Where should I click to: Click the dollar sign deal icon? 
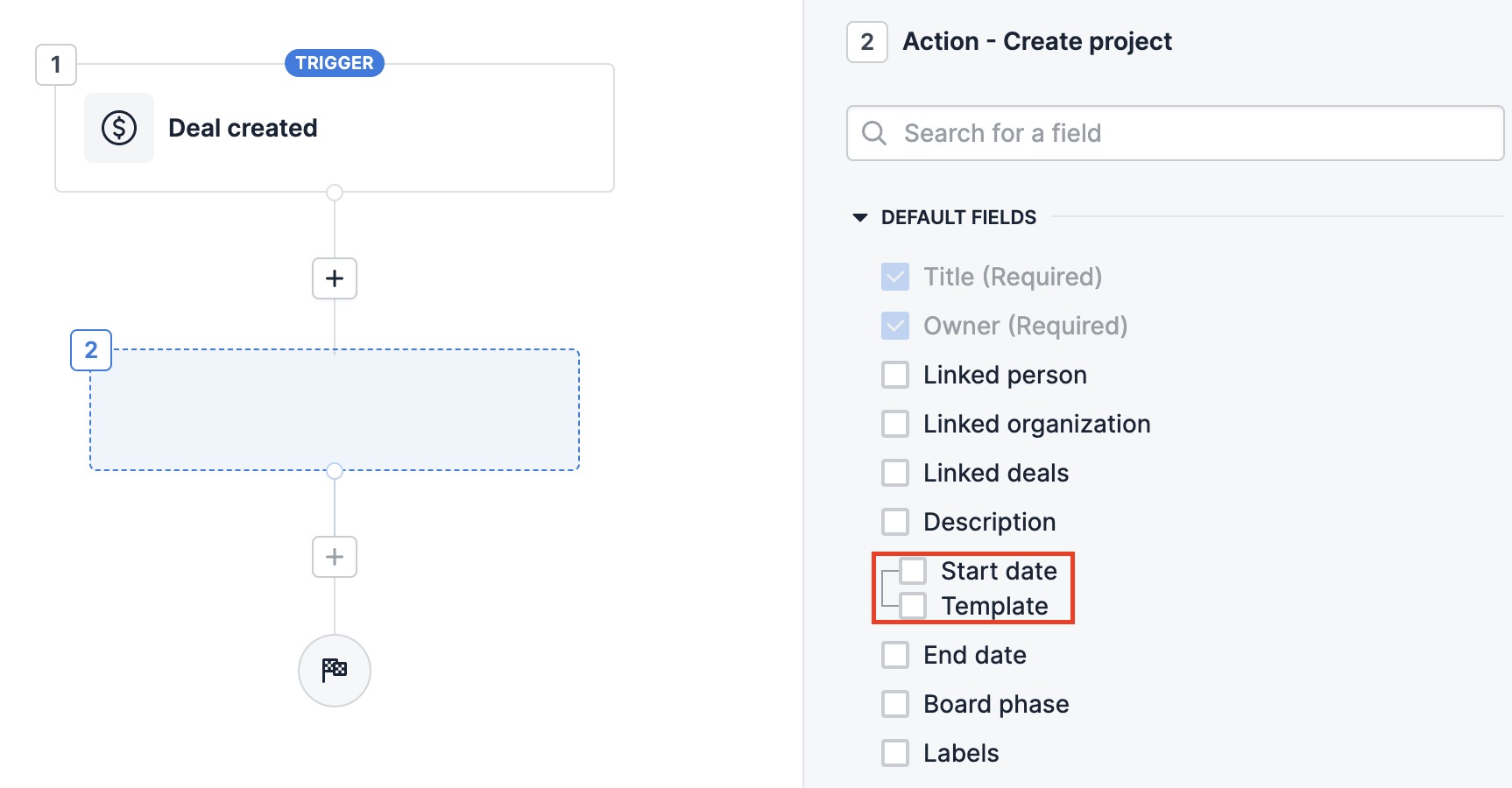click(119, 128)
